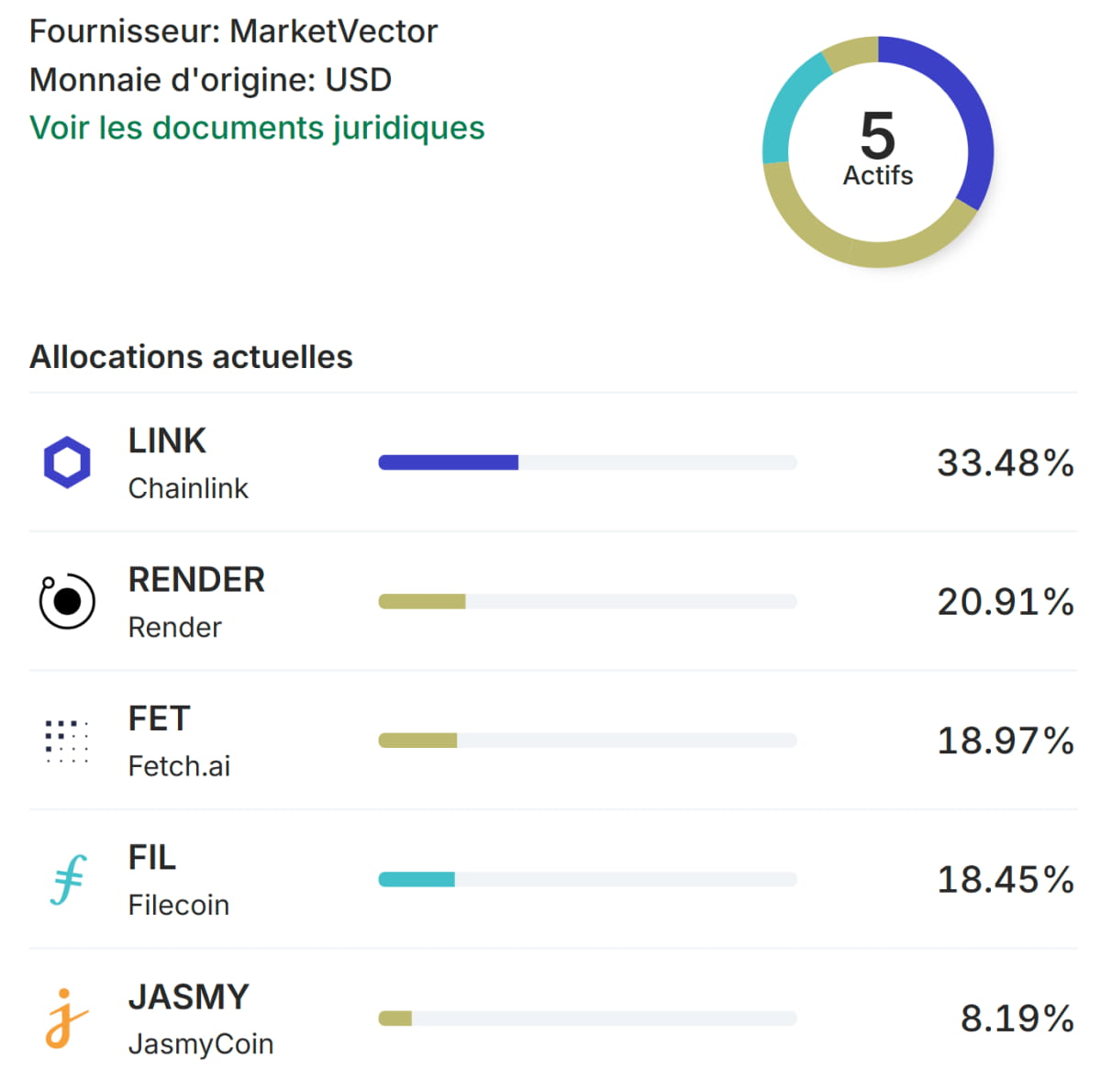
Task: Click the Allocations actuelles heading
Action: [x=191, y=357]
